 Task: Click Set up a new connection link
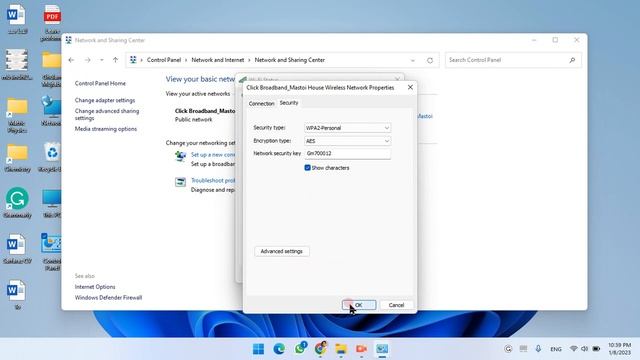(x=213, y=155)
